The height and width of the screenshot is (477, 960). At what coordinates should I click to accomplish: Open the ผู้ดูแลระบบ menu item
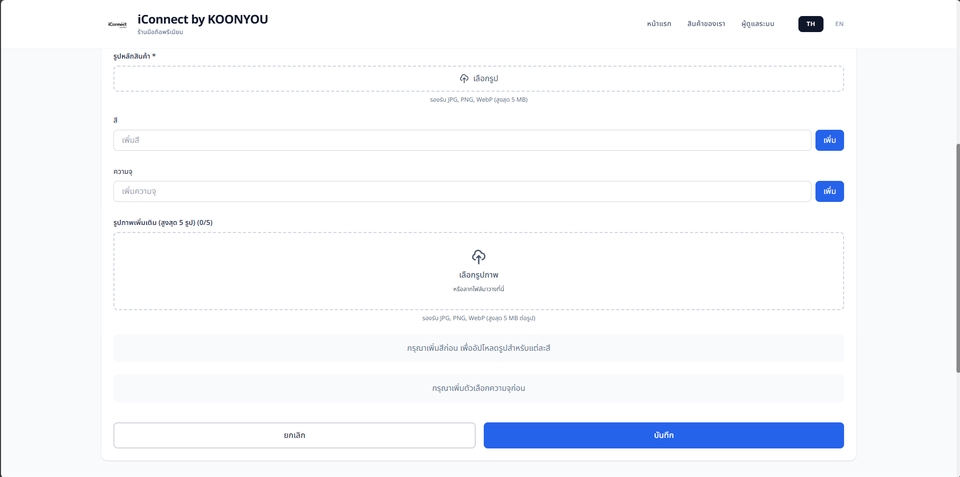click(757, 24)
